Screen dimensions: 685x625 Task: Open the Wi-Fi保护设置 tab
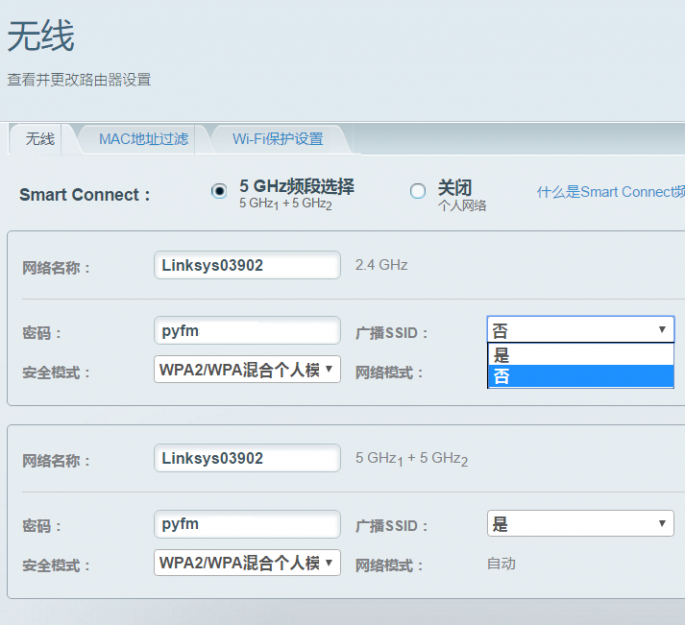(x=278, y=139)
